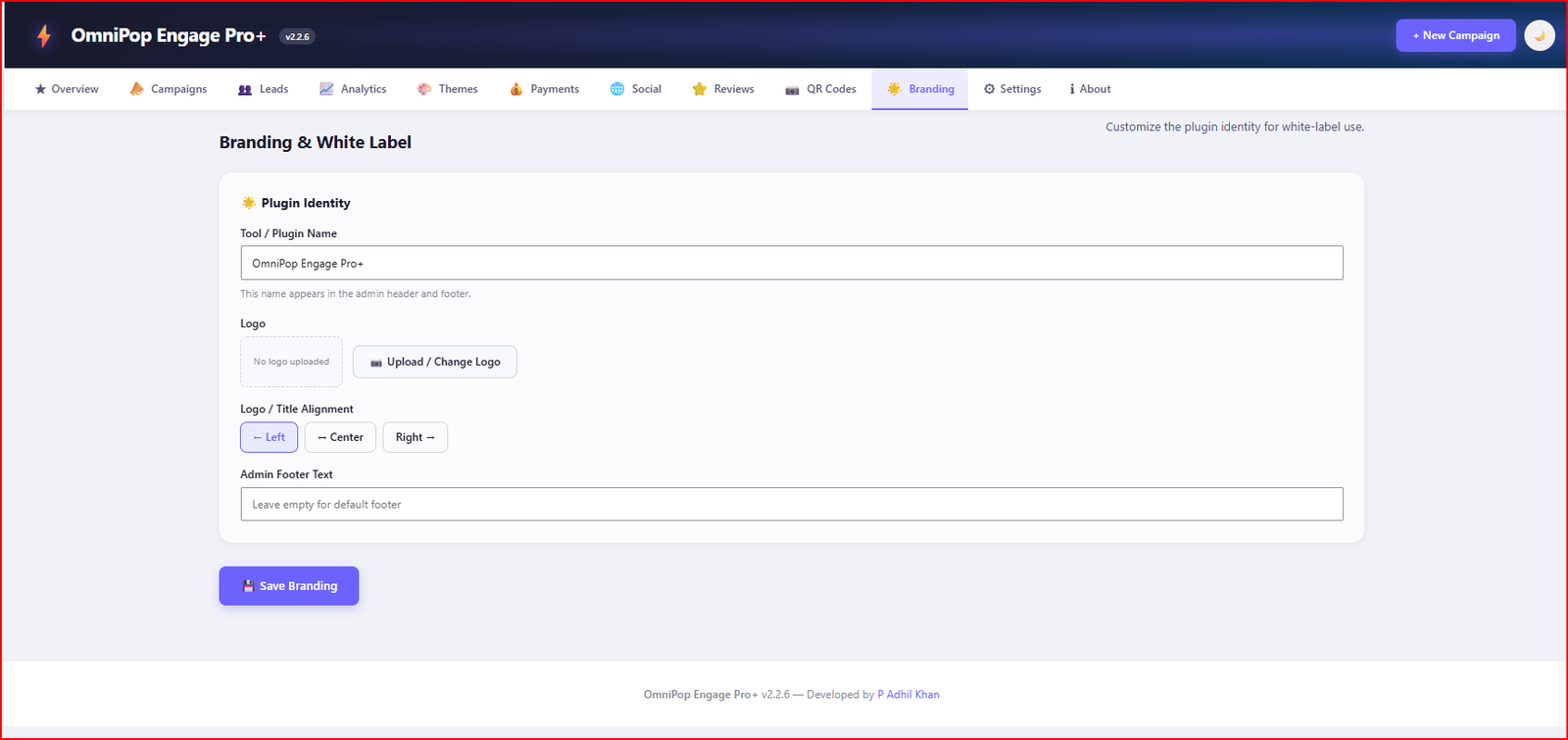Screen dimensions: 1568x740
Task: Click the Campaigns megaphone icon
Action: [137, 89]
